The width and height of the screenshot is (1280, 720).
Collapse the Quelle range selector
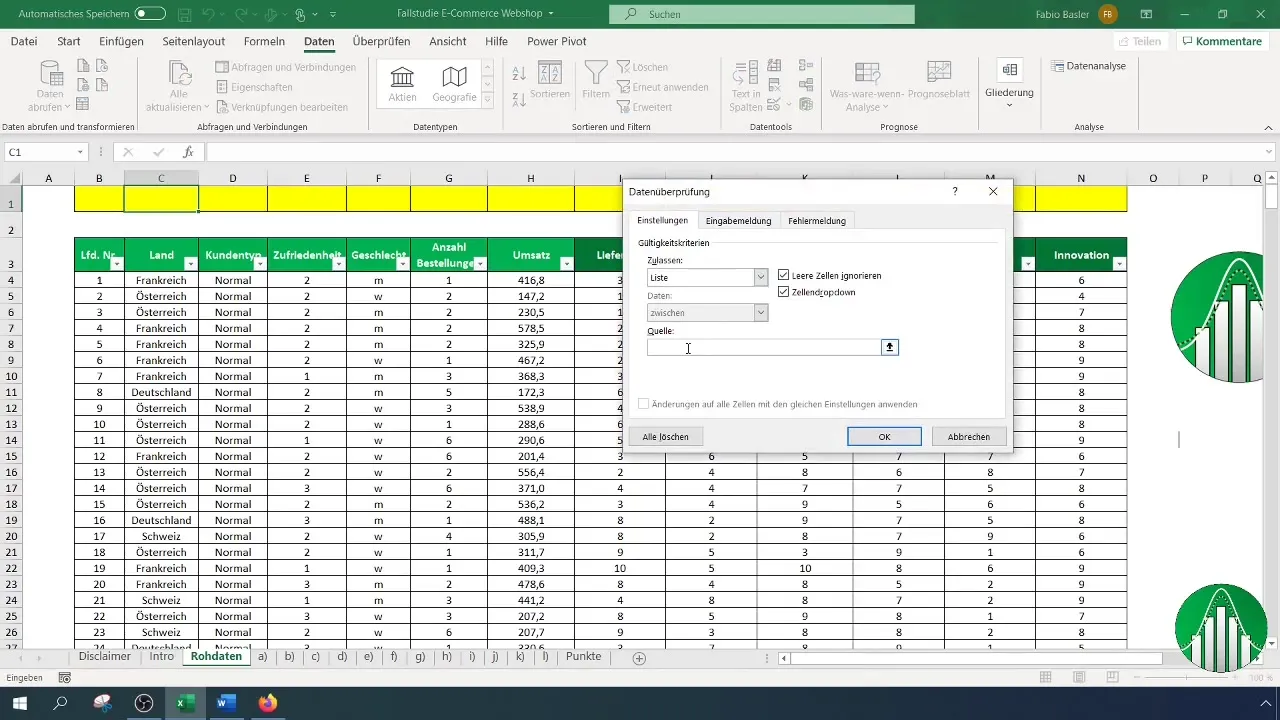[890, 347]
